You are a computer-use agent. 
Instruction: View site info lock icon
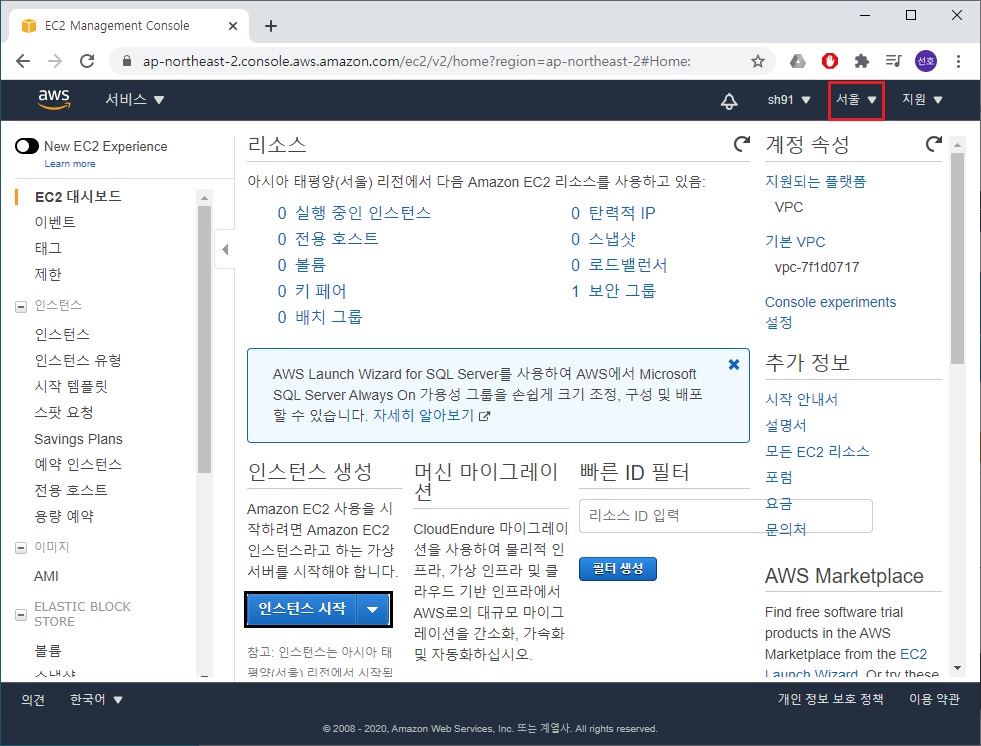127,61
